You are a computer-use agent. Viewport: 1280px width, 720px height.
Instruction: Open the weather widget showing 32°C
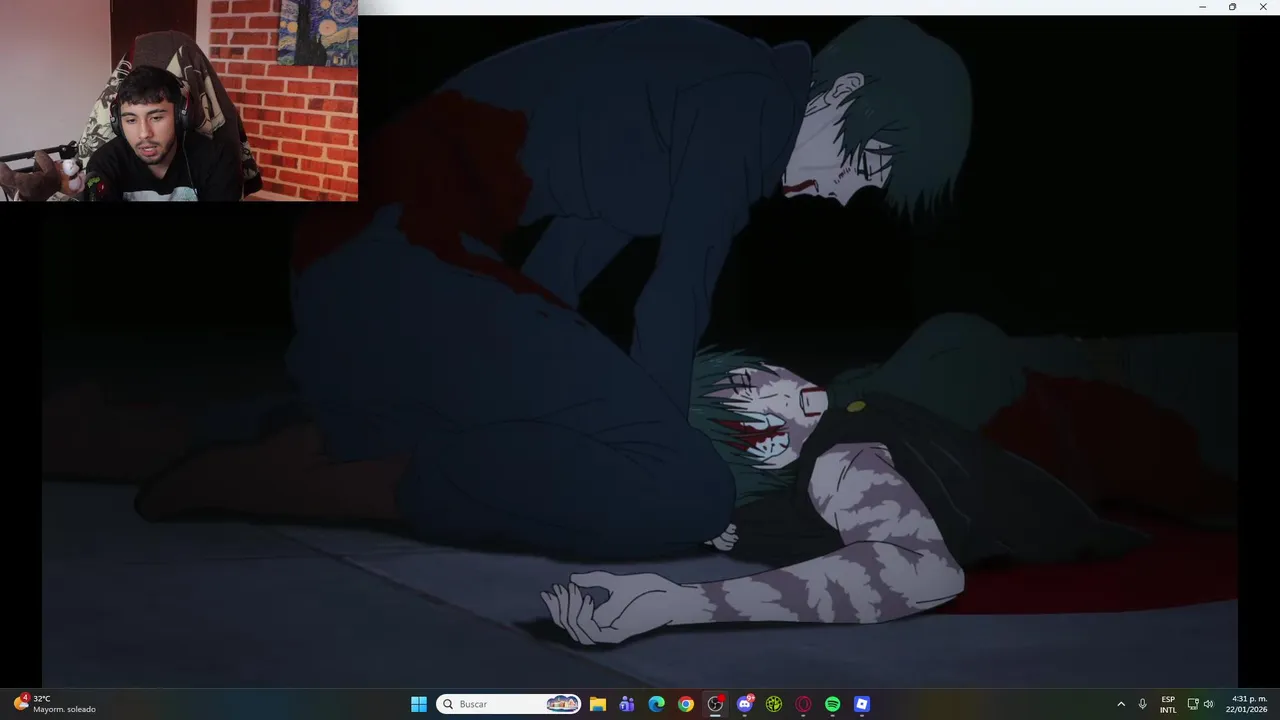pos(55,704)
